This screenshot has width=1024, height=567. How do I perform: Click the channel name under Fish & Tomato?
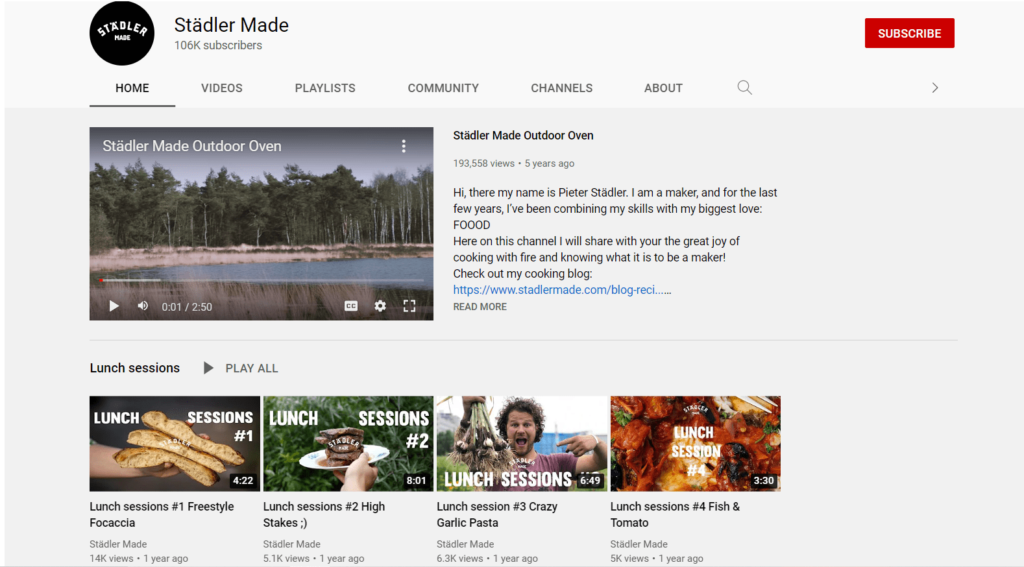[x=639, y=543]
